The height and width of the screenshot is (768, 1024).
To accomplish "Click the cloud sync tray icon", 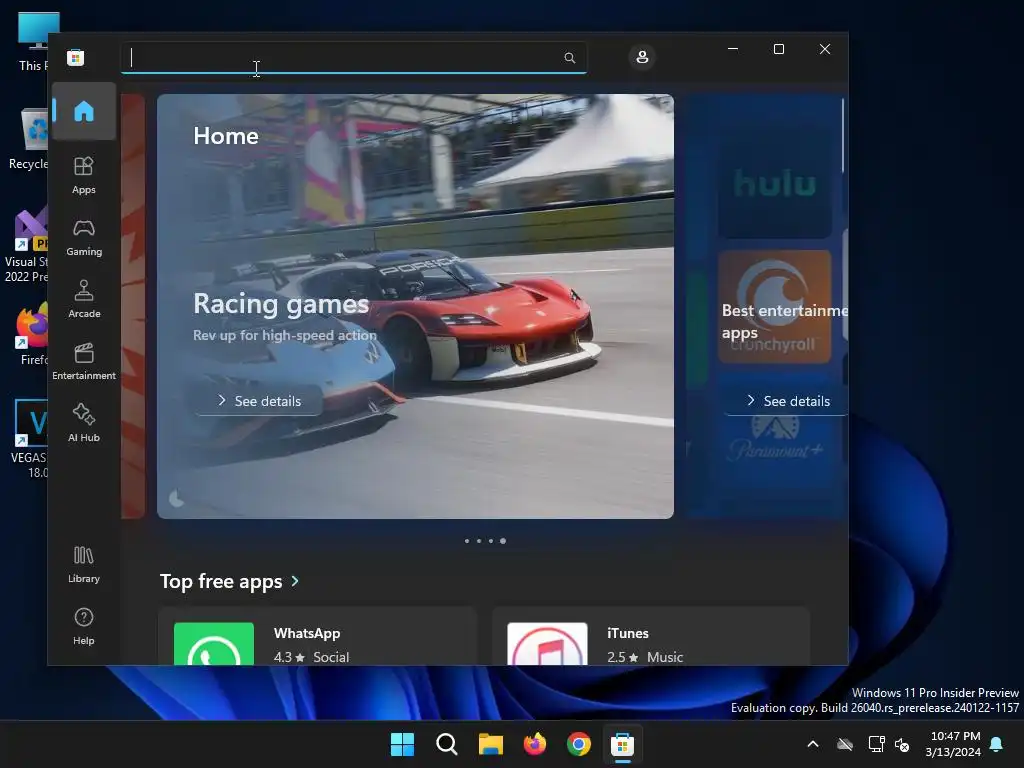I will [845, 744].
